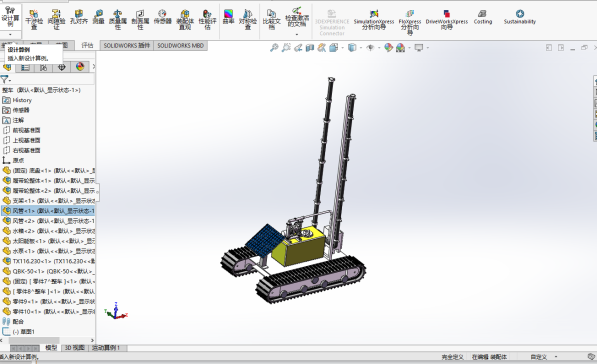Open the Sensor (传感器) tool in ribbon

point(162,17)
